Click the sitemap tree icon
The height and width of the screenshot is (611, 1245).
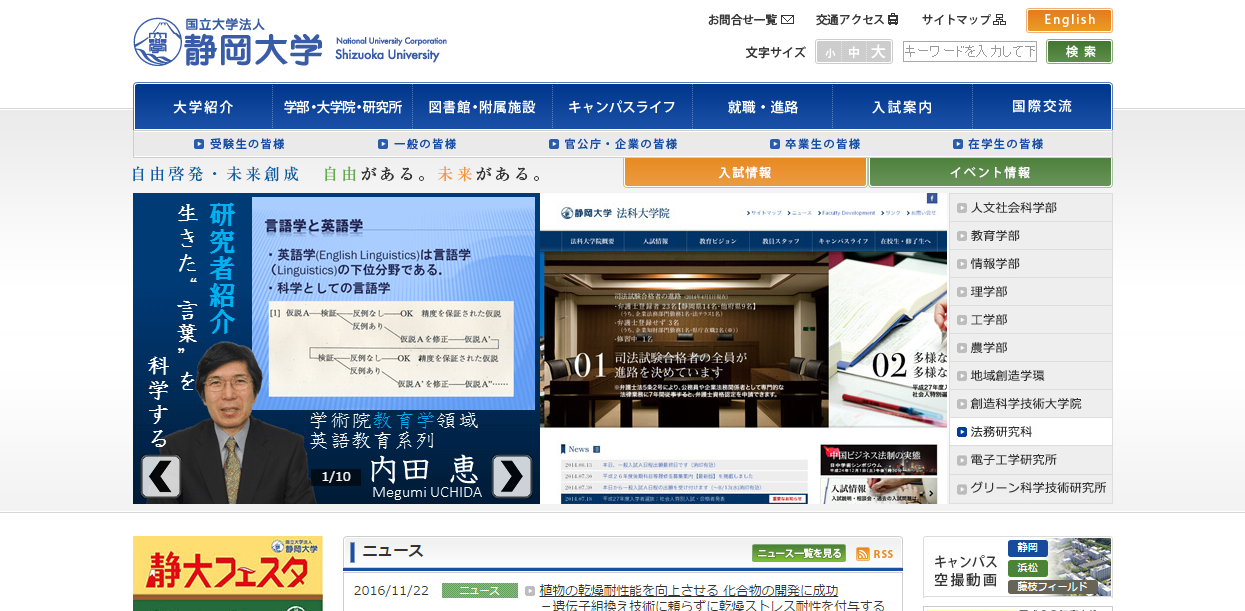[1000, 20]
